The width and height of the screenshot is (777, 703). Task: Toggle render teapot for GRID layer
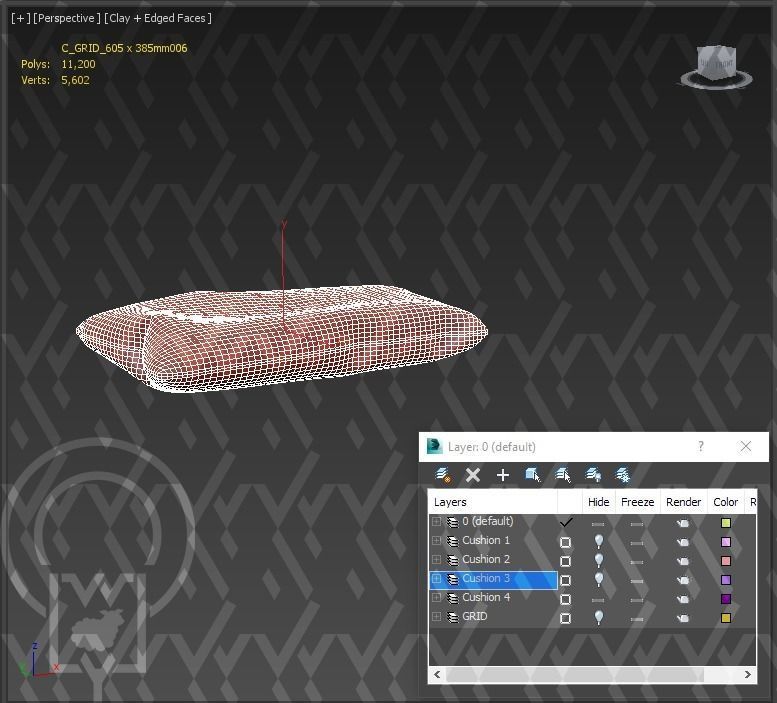[x=683, y=618]
